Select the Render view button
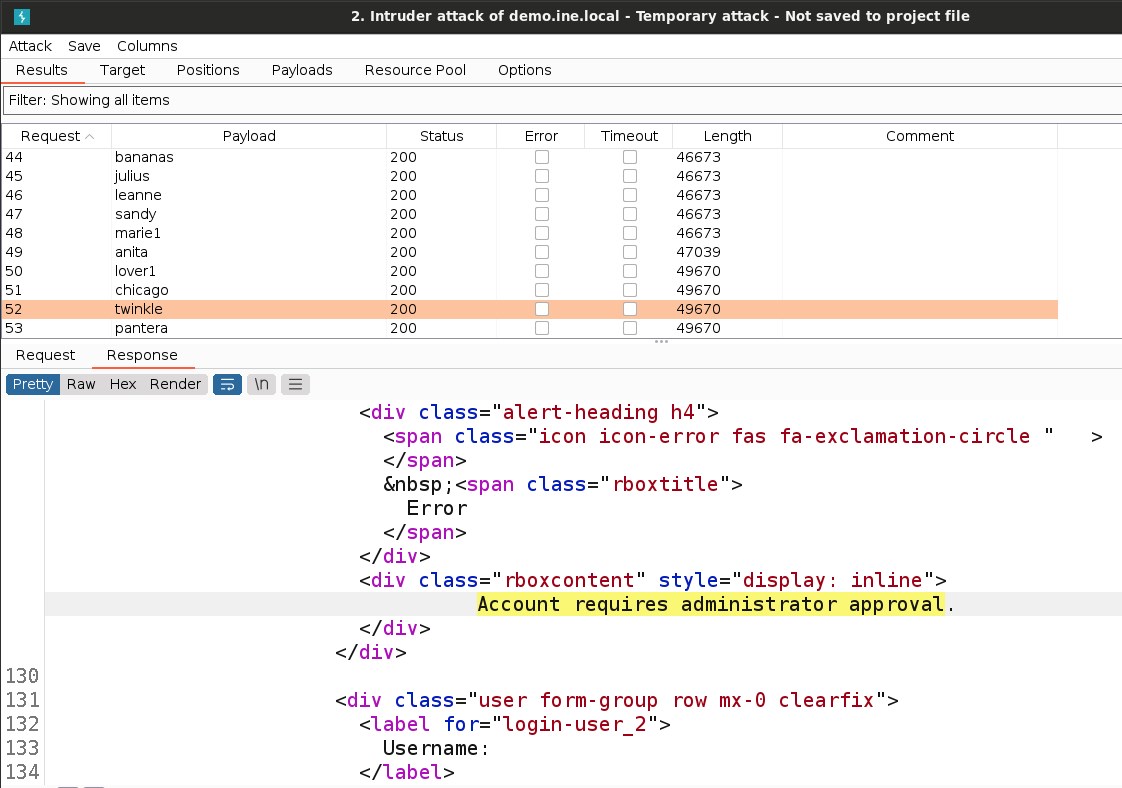 (175, 384)
